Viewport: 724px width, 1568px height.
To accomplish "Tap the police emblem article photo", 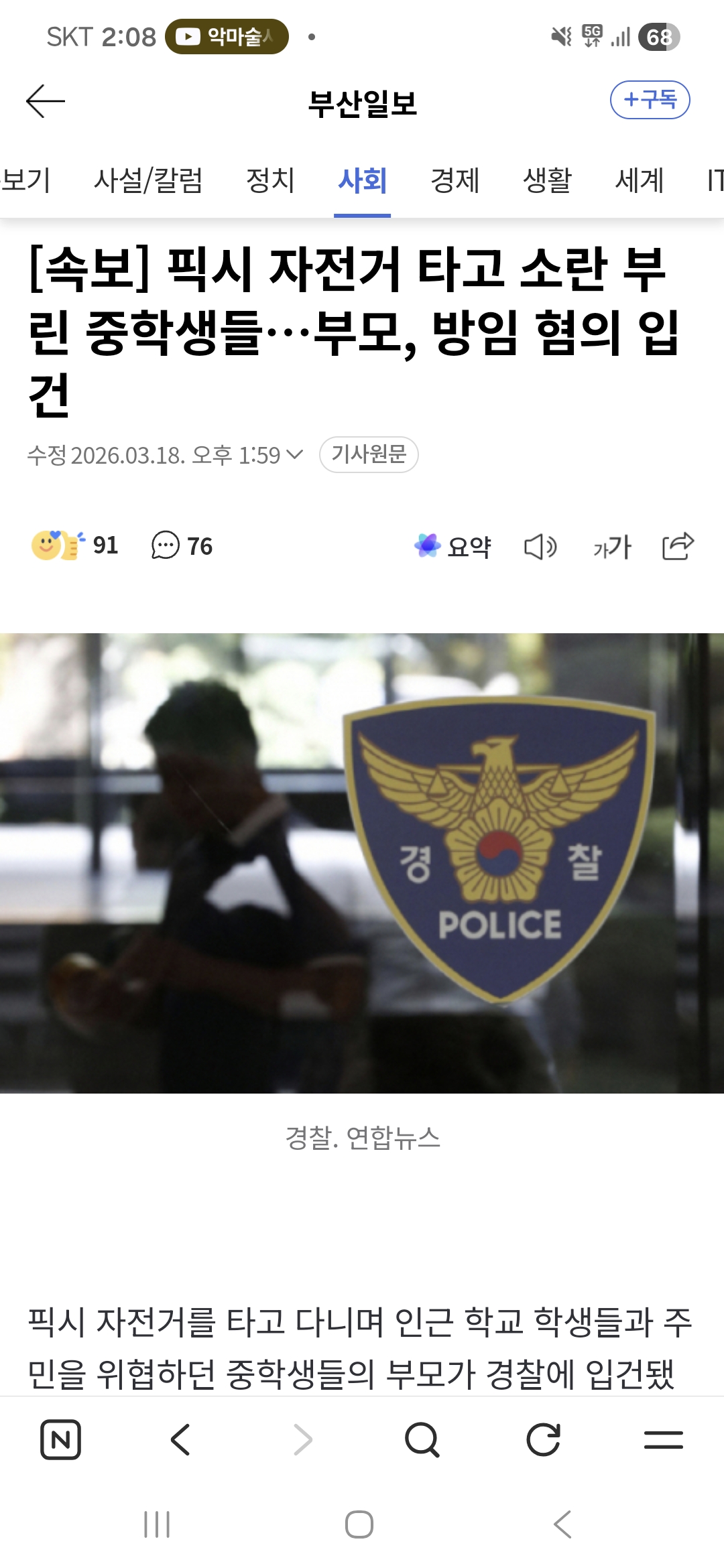I will point(362,863).
